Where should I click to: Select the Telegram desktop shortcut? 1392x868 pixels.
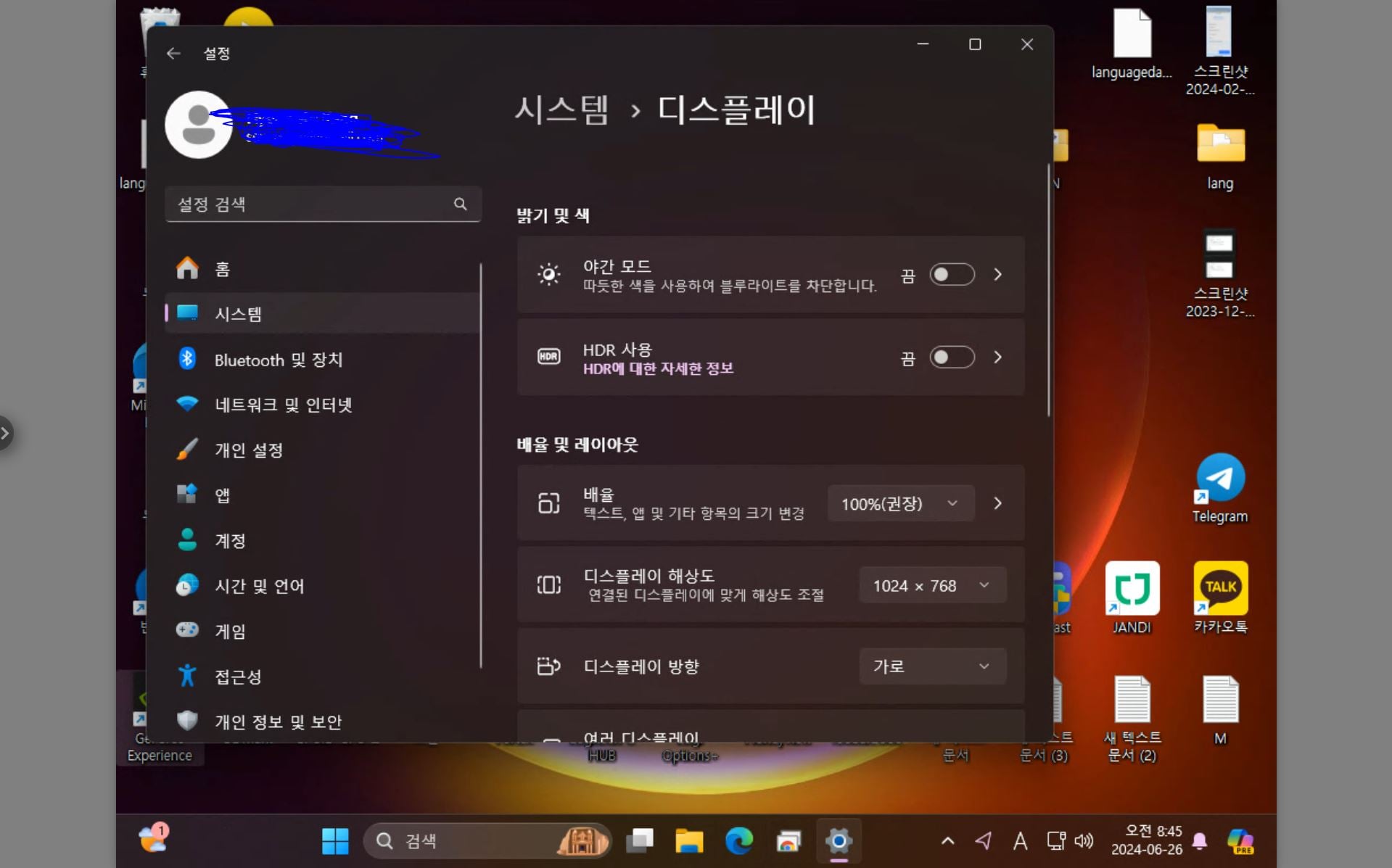click(x=1220, y=487)
